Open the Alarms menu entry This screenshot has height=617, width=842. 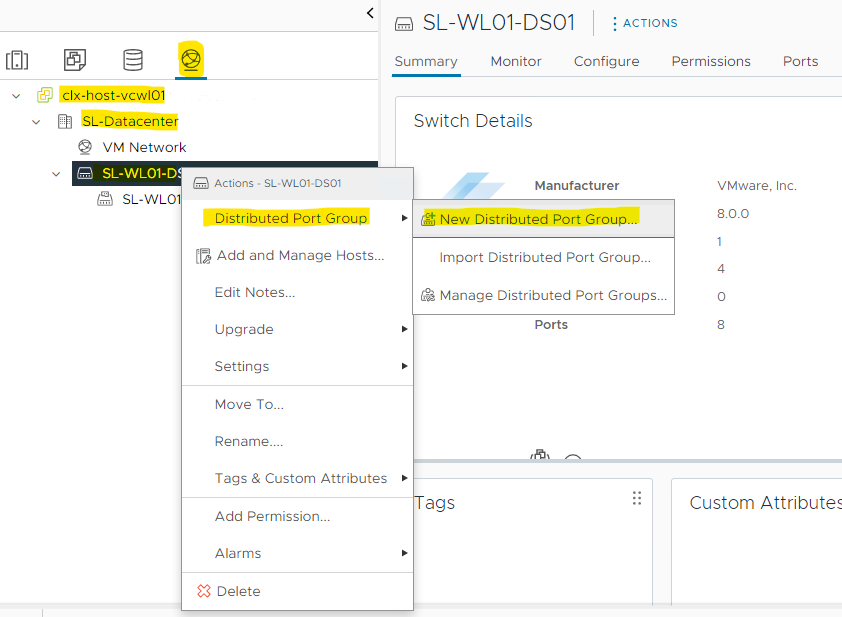(x=297, y=554)
